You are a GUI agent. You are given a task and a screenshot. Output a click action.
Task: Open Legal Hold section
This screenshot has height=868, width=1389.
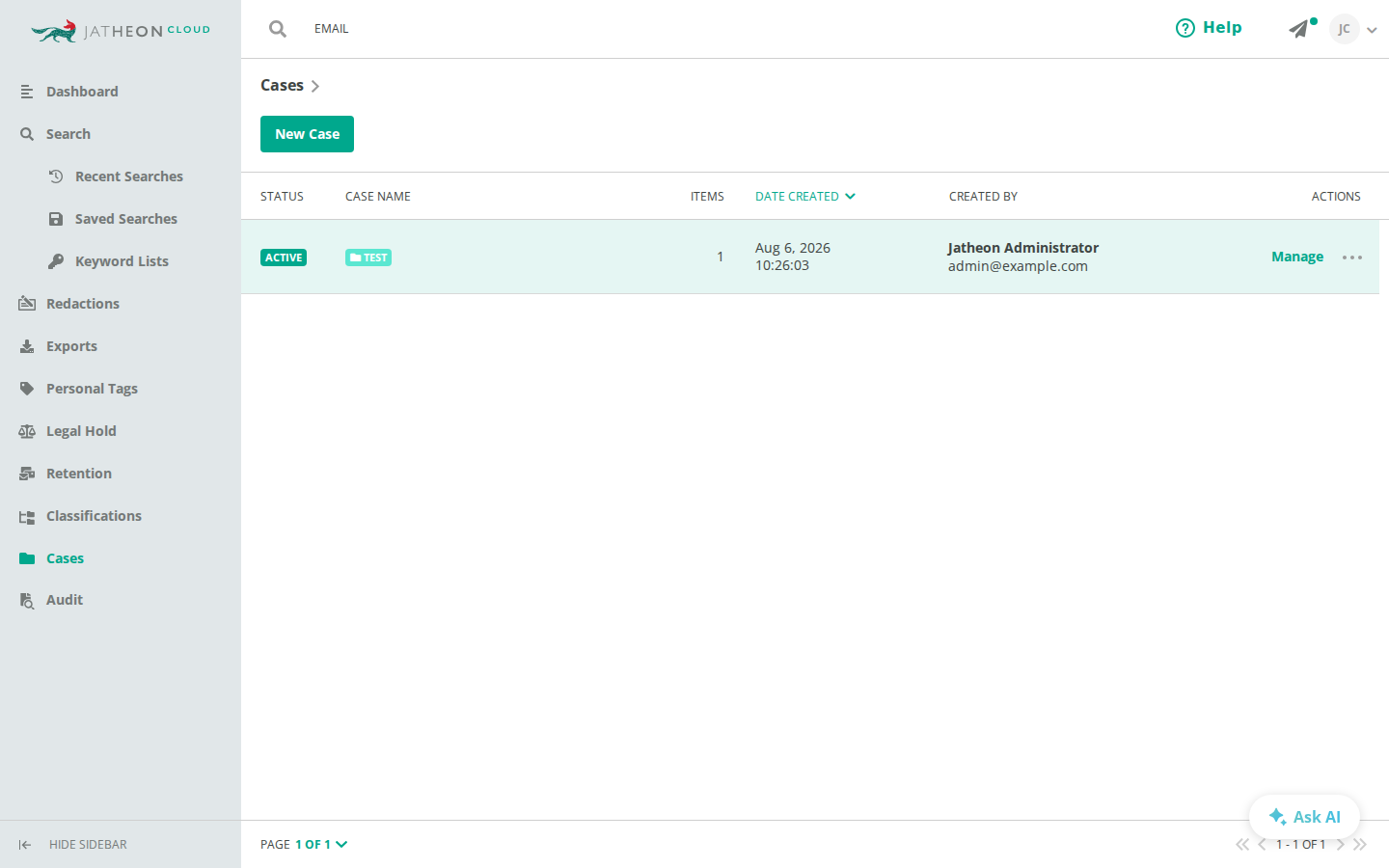pyautogui.click(x=81, y=431)
